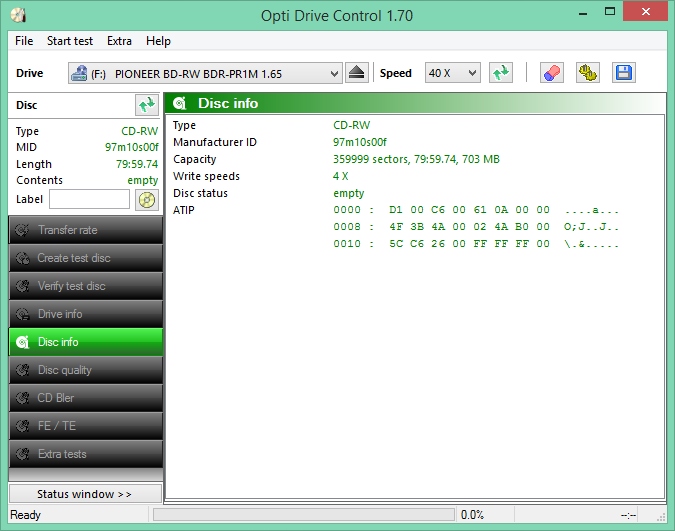Select Create test disc
This screenshot has height=531, width=675.
[x=86, y=258]
